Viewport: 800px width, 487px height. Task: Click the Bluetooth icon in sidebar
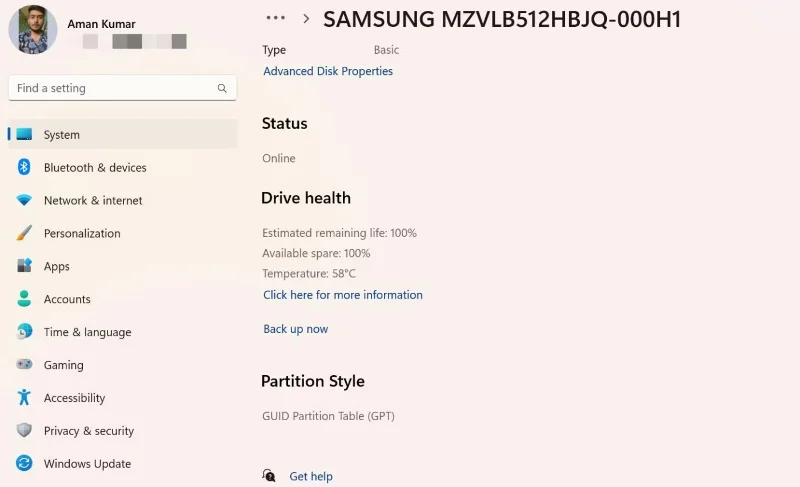tap(24, 167)
